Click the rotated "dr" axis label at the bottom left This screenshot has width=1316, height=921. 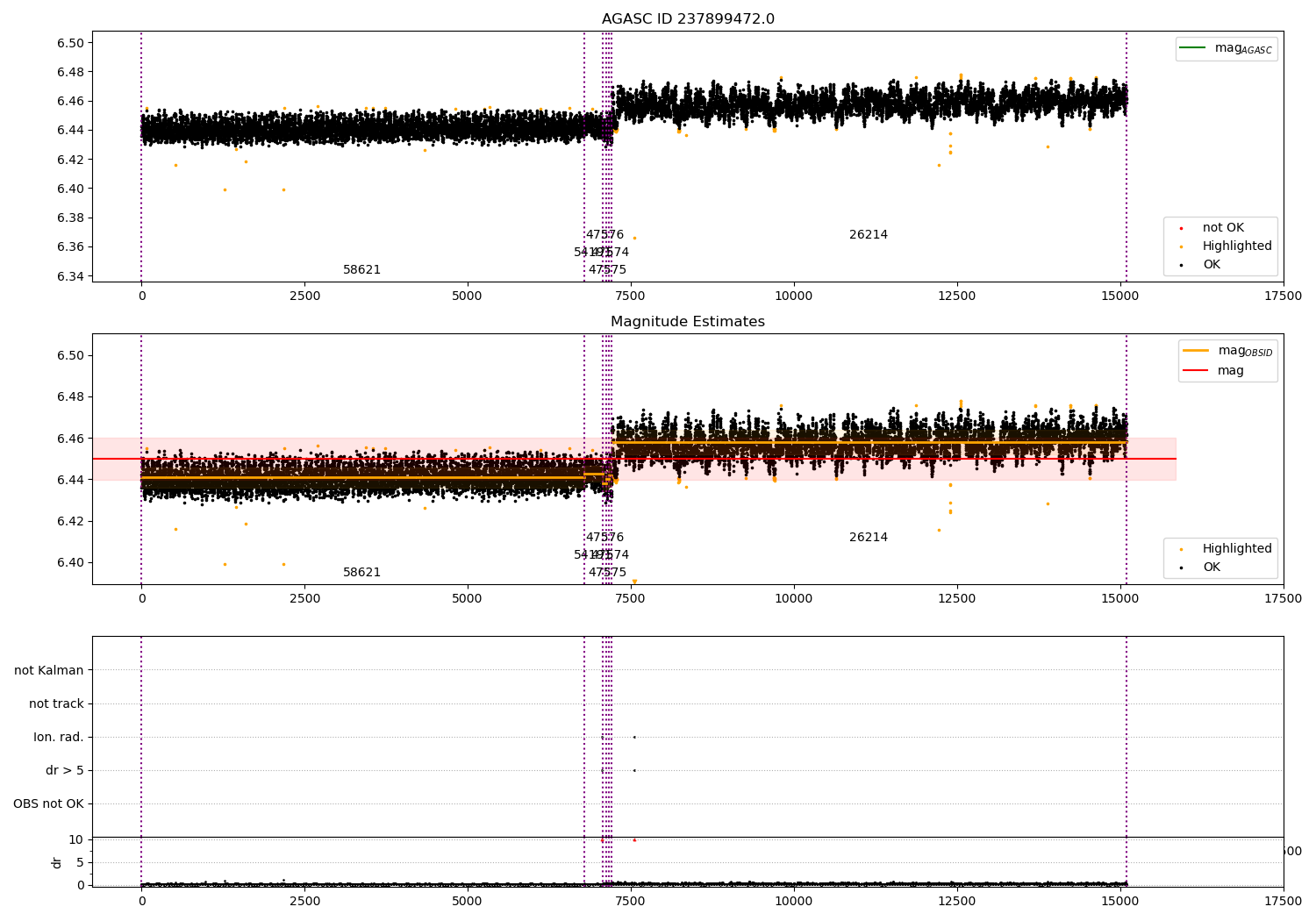point(57,862)
